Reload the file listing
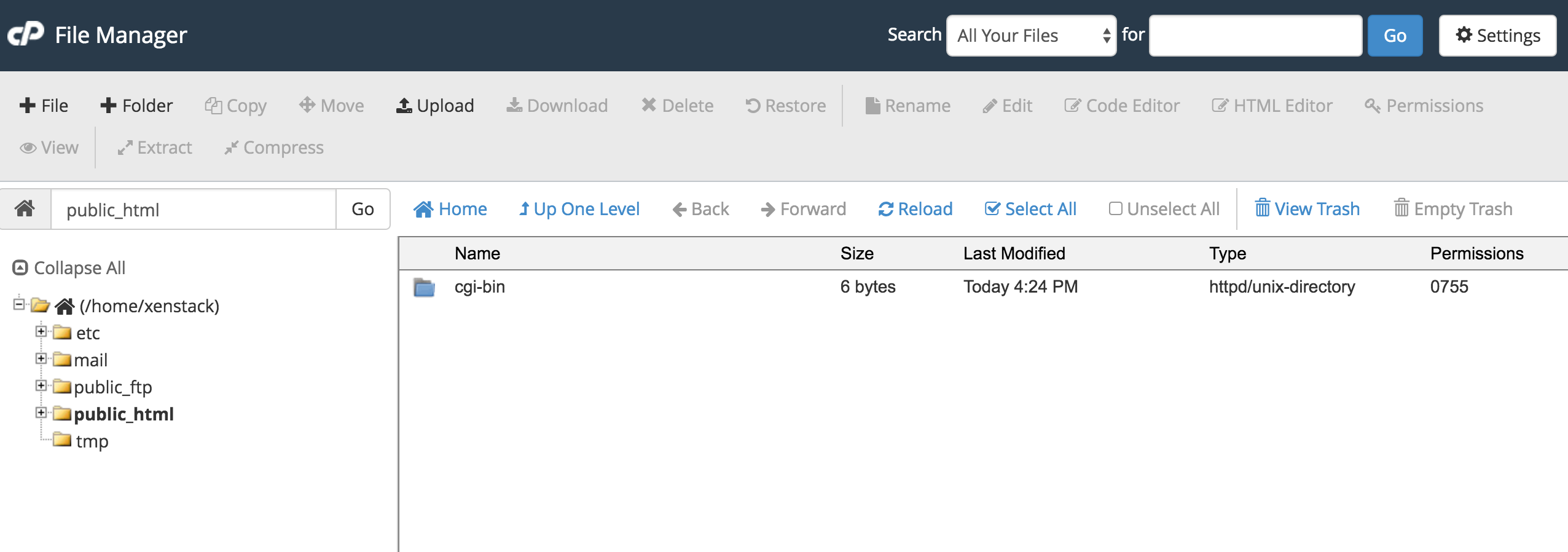Screen dimensions: 1568x552 click(x=915, y=209)
